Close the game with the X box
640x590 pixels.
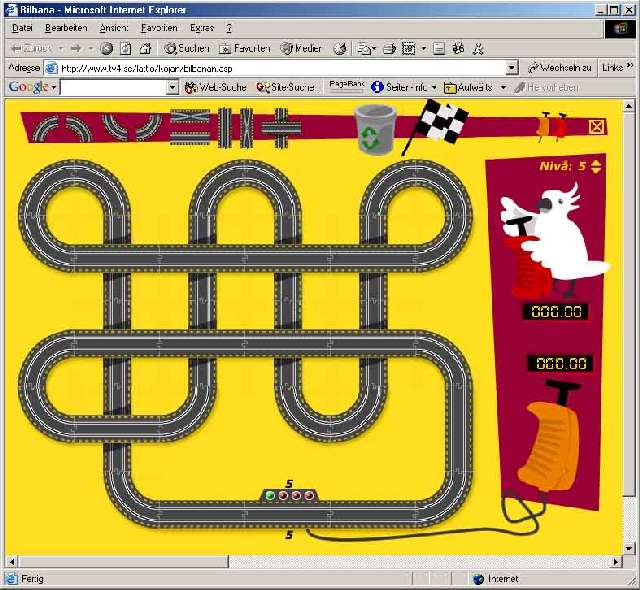point(597,126)
